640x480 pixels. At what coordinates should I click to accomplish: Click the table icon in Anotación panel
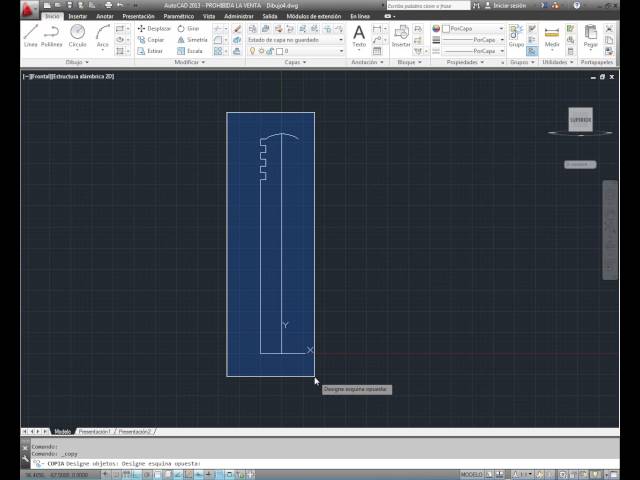pos(377,51)
